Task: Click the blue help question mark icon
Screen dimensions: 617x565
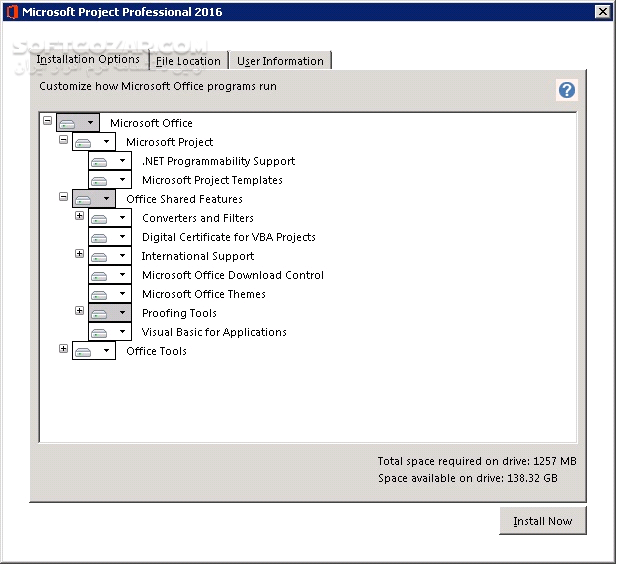Action: 567,91
